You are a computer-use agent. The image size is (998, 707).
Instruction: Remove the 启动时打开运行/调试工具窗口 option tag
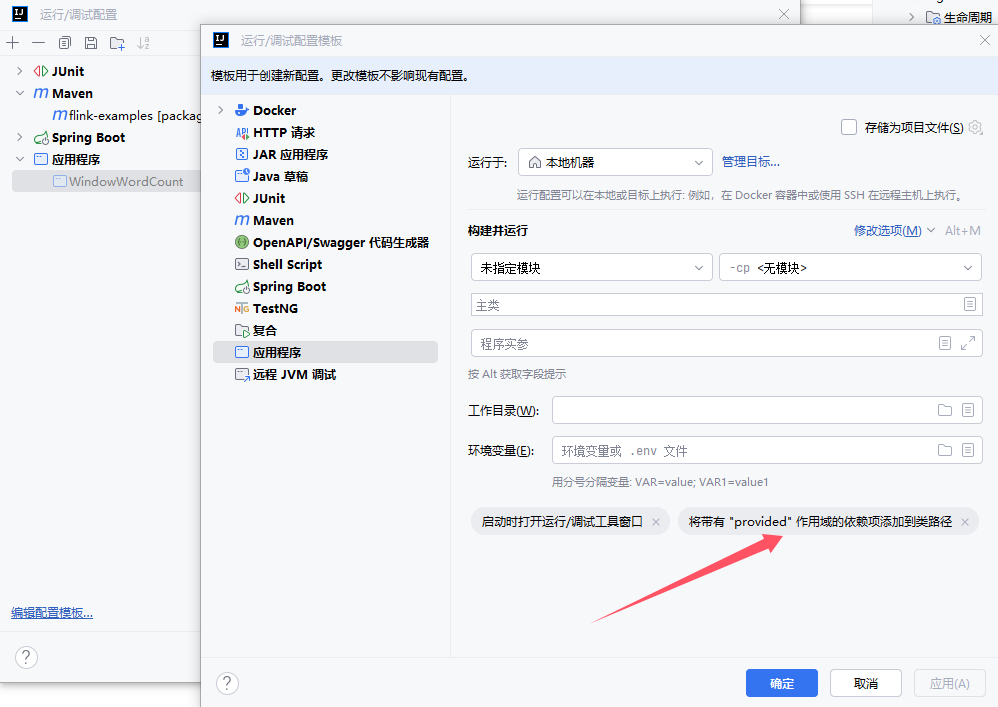(656, 522)
